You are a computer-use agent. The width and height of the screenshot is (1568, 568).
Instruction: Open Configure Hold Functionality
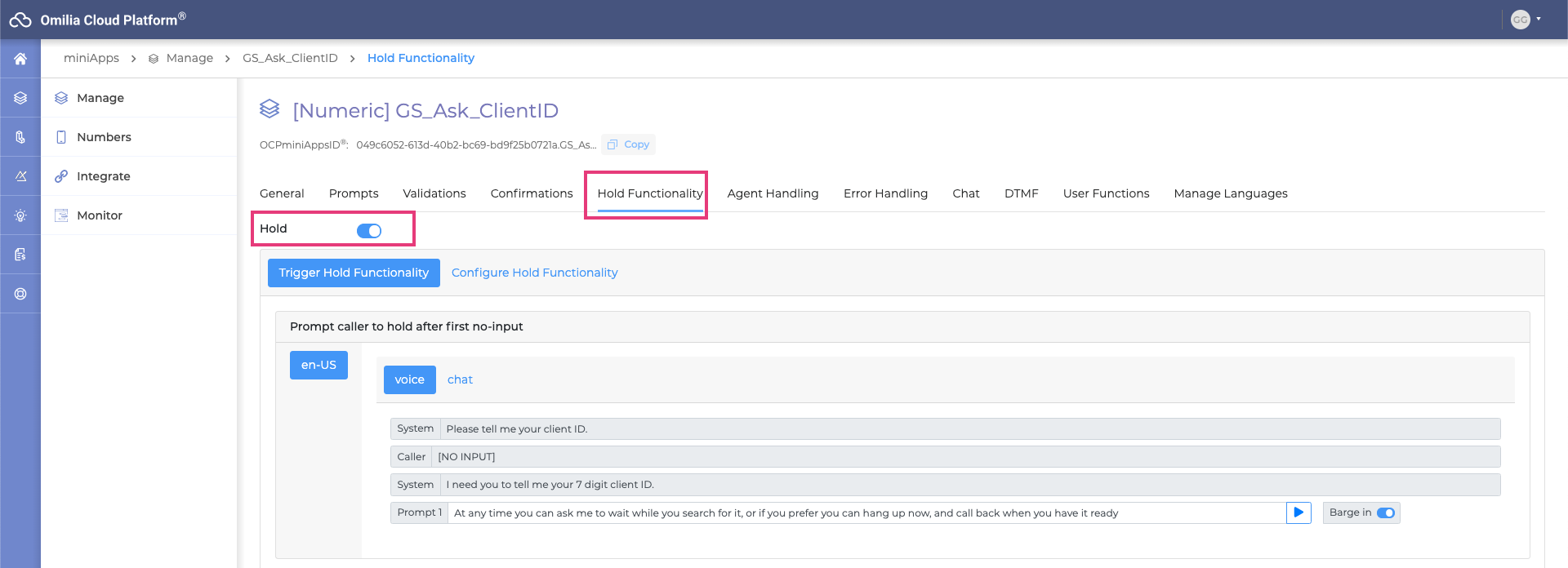click(535, 273)
